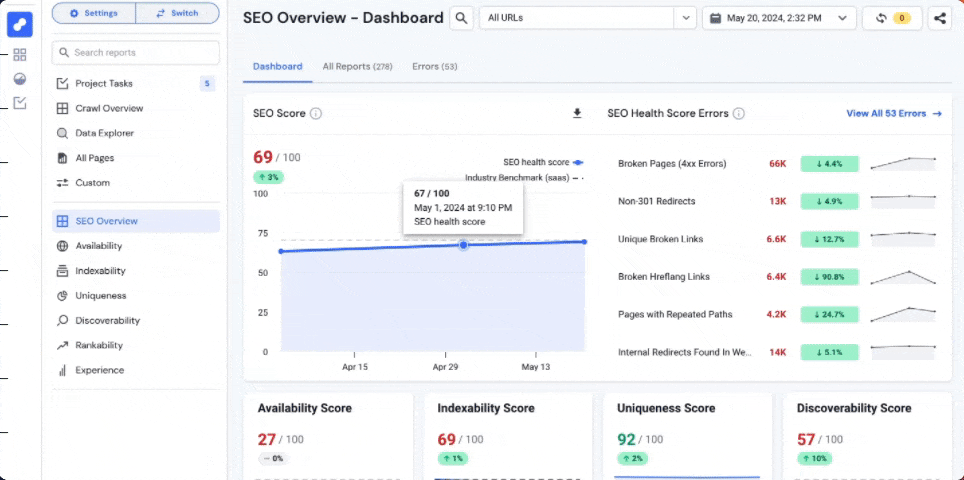Open the pie chart icon in left rail
Image resolution: width=964 pixels, height=480 pixels.
(20, 79)
